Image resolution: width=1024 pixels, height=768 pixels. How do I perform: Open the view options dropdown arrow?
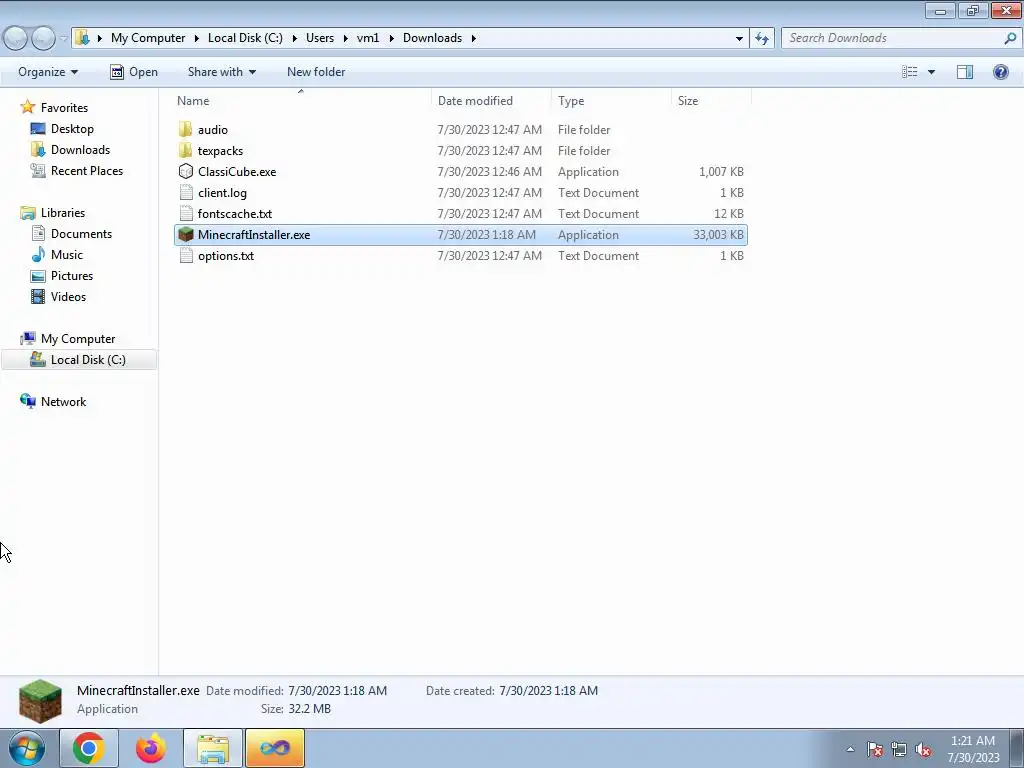tap(931, 72)
